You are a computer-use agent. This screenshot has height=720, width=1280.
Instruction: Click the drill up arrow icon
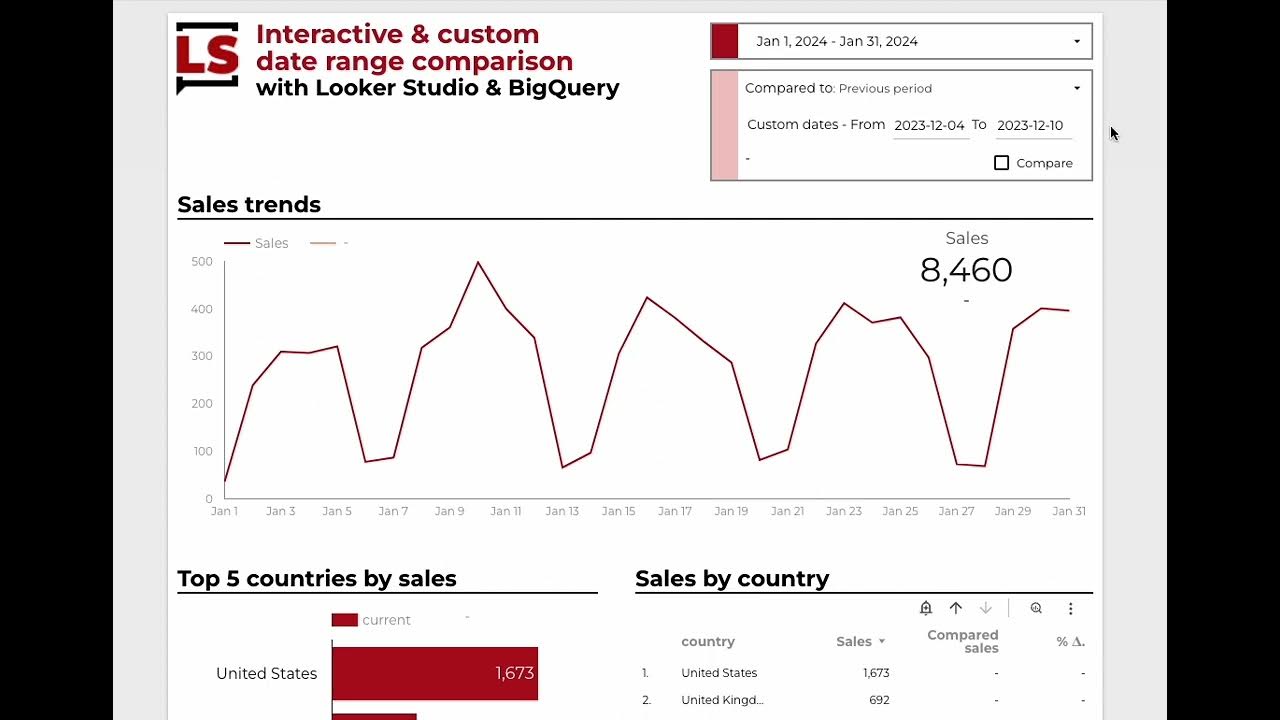[x=956, y=608]
